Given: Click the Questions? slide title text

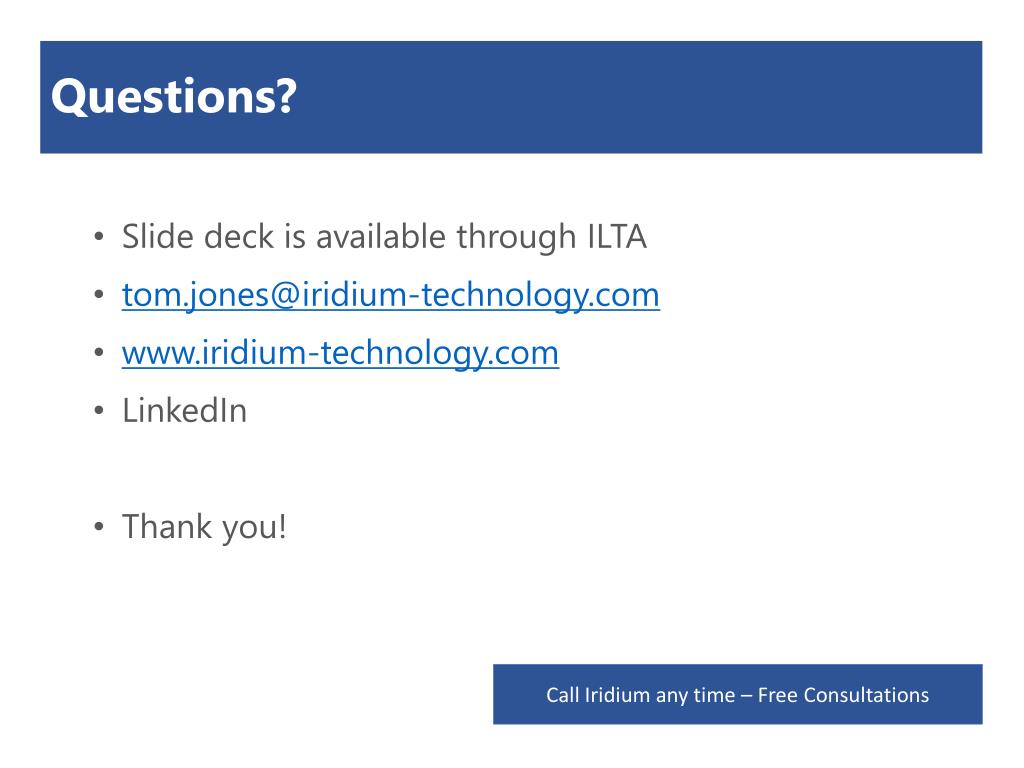Looking at the screenshot, I should (174, 97).
